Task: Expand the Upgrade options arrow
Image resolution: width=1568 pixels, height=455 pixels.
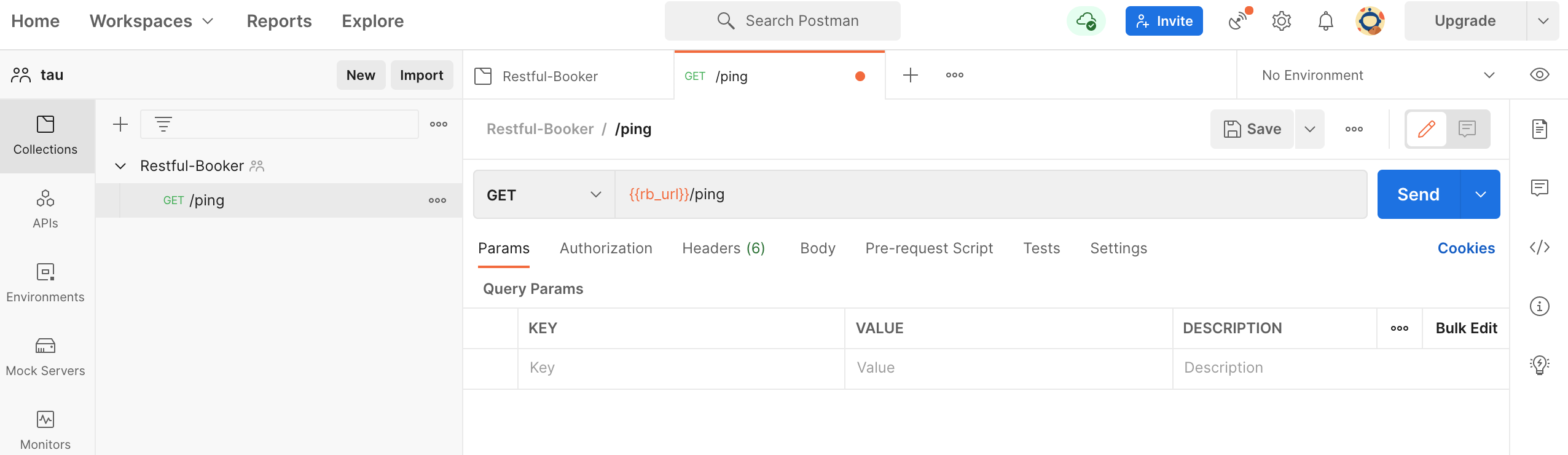Action: pos(1543,21)
